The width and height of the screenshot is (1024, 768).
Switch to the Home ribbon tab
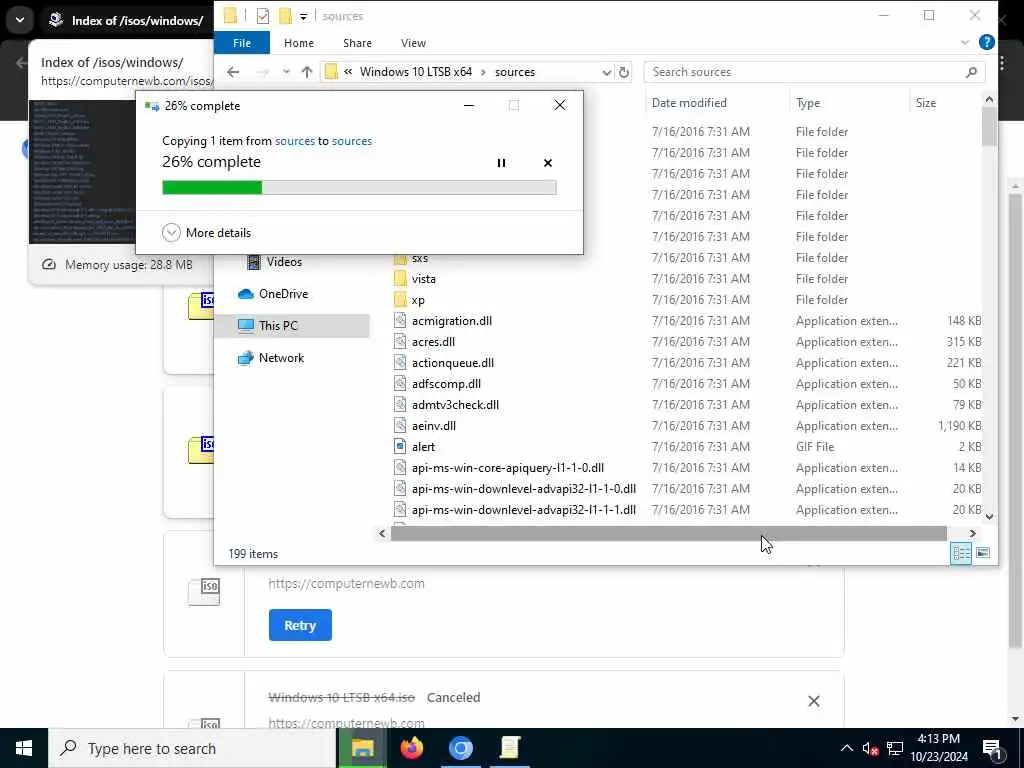[298, 43]
